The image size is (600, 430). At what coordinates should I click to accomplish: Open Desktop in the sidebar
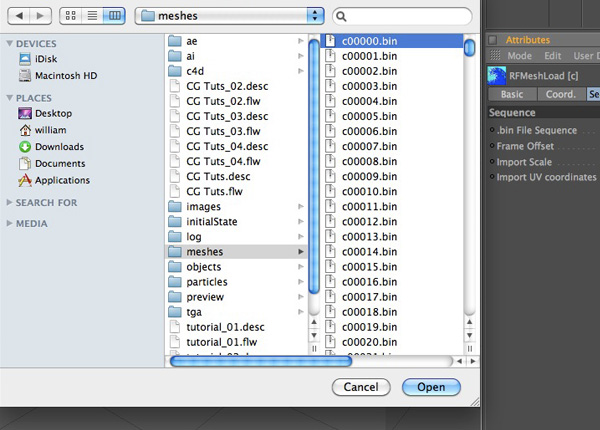45,113
